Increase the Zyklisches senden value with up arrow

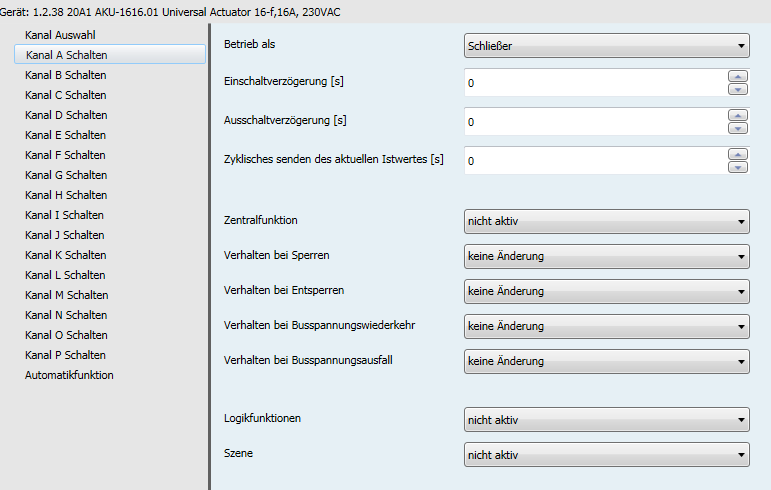point(738,154)
